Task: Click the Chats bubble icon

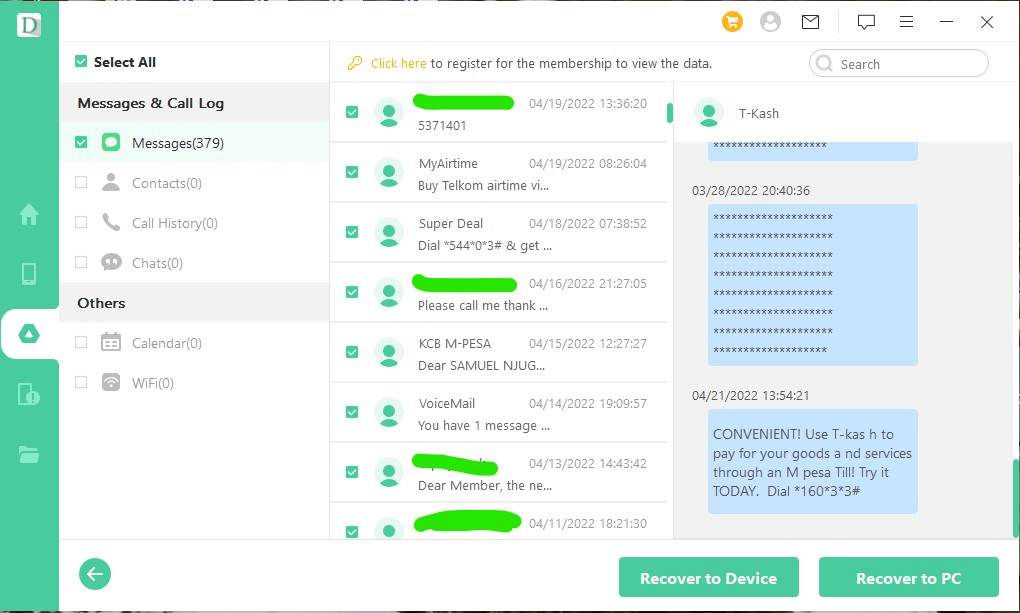Action: tap(111, 262)
